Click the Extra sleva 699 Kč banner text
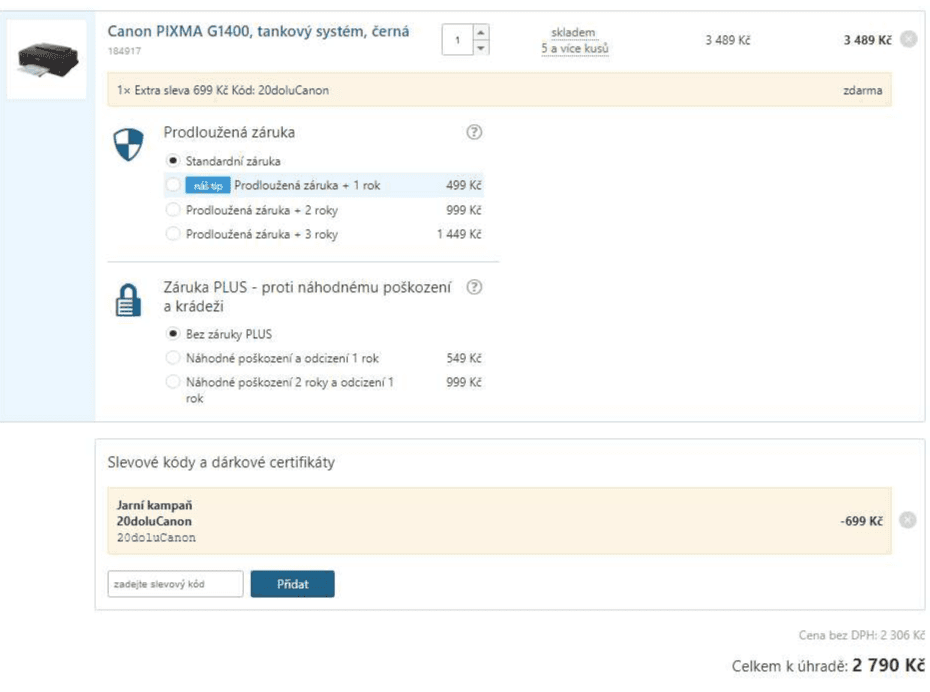Screen dimensions: 930x692 223,91
